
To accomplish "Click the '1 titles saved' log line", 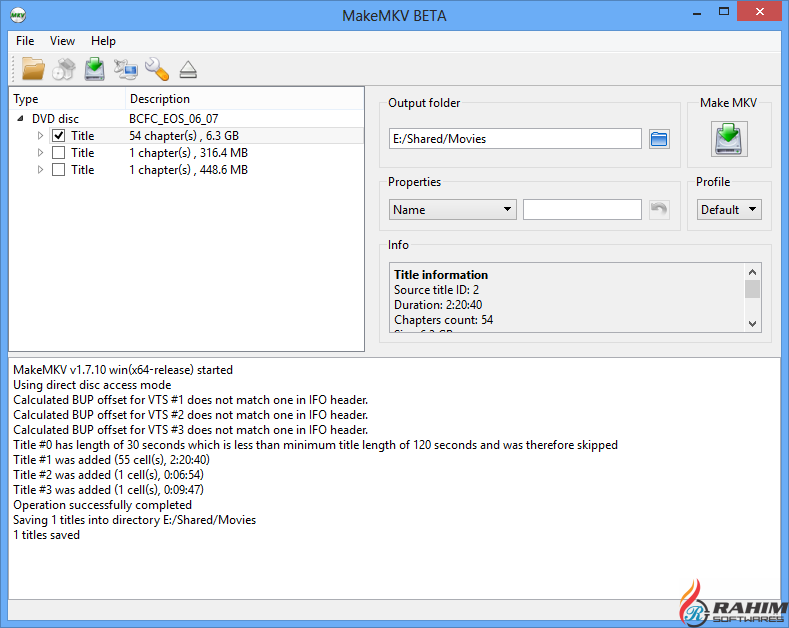I will 46,535.
